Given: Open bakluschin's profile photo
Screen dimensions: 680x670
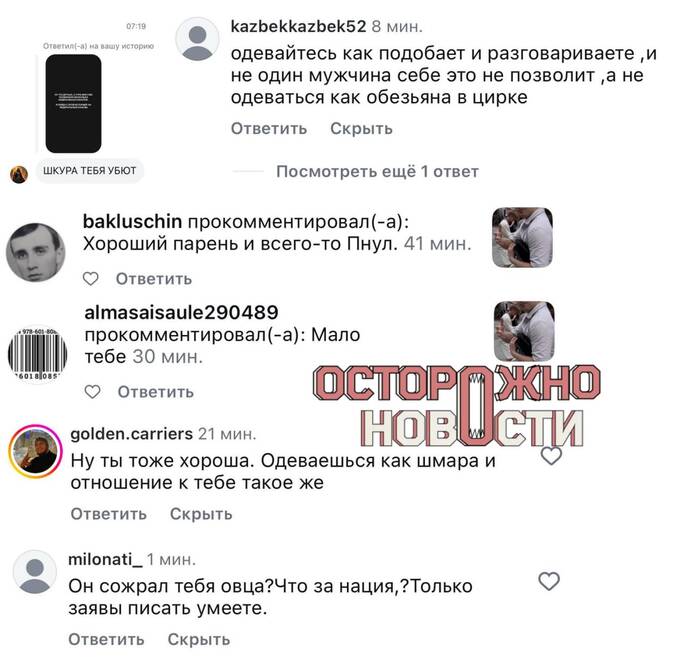Looking at the screenshot, I should [36, 252].
